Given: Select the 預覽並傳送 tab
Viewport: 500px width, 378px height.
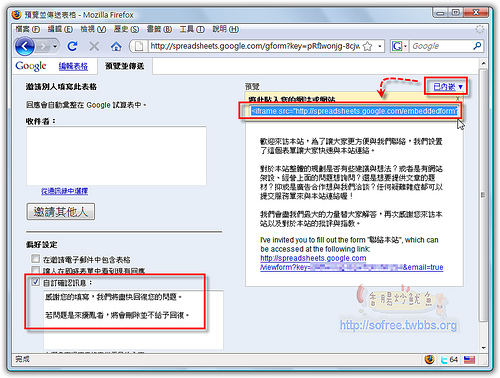Looking at the screenshot, I should pyautogui.click(x=125, y=66).
